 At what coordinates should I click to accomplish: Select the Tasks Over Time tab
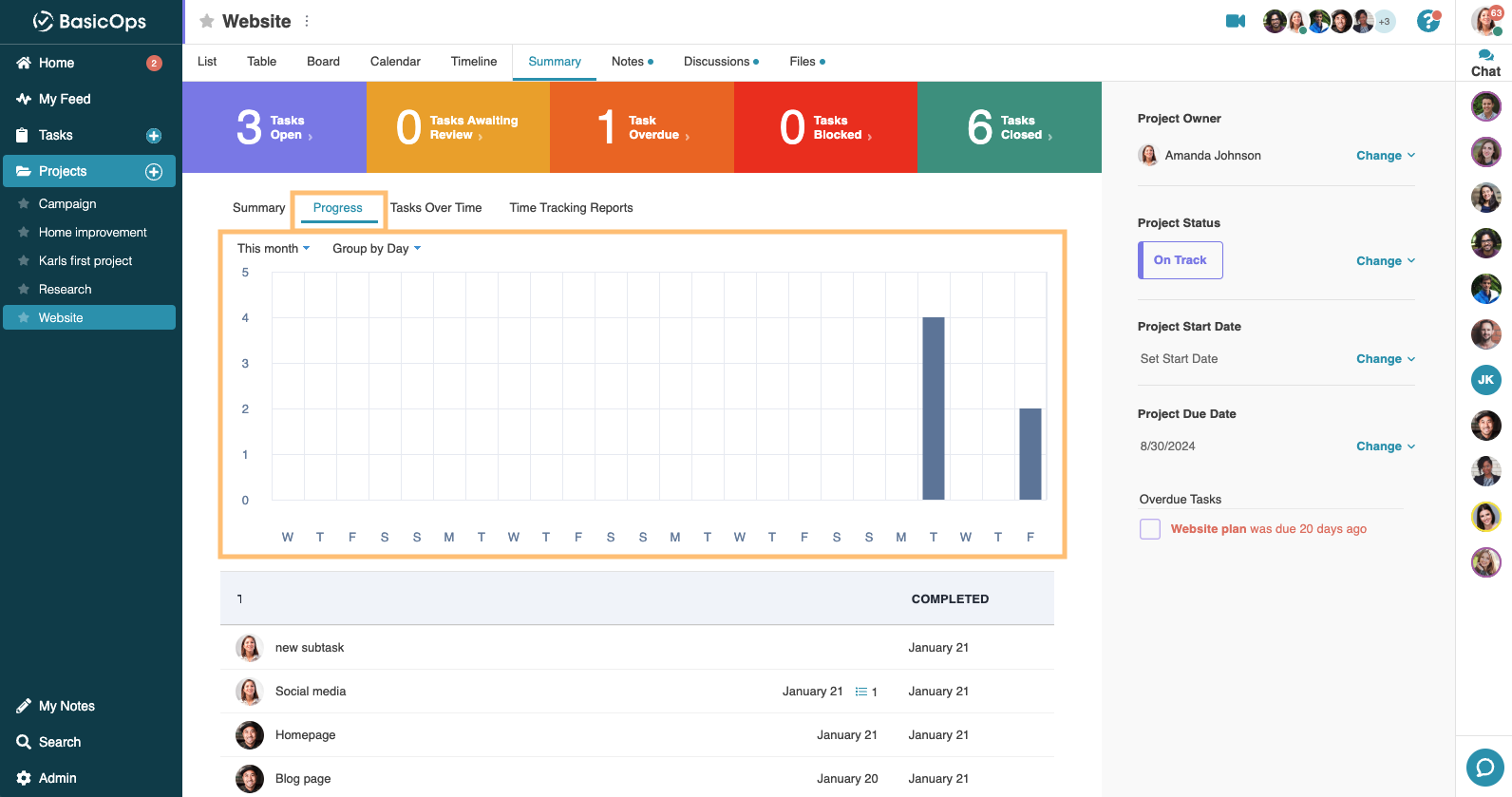[436, 208]
